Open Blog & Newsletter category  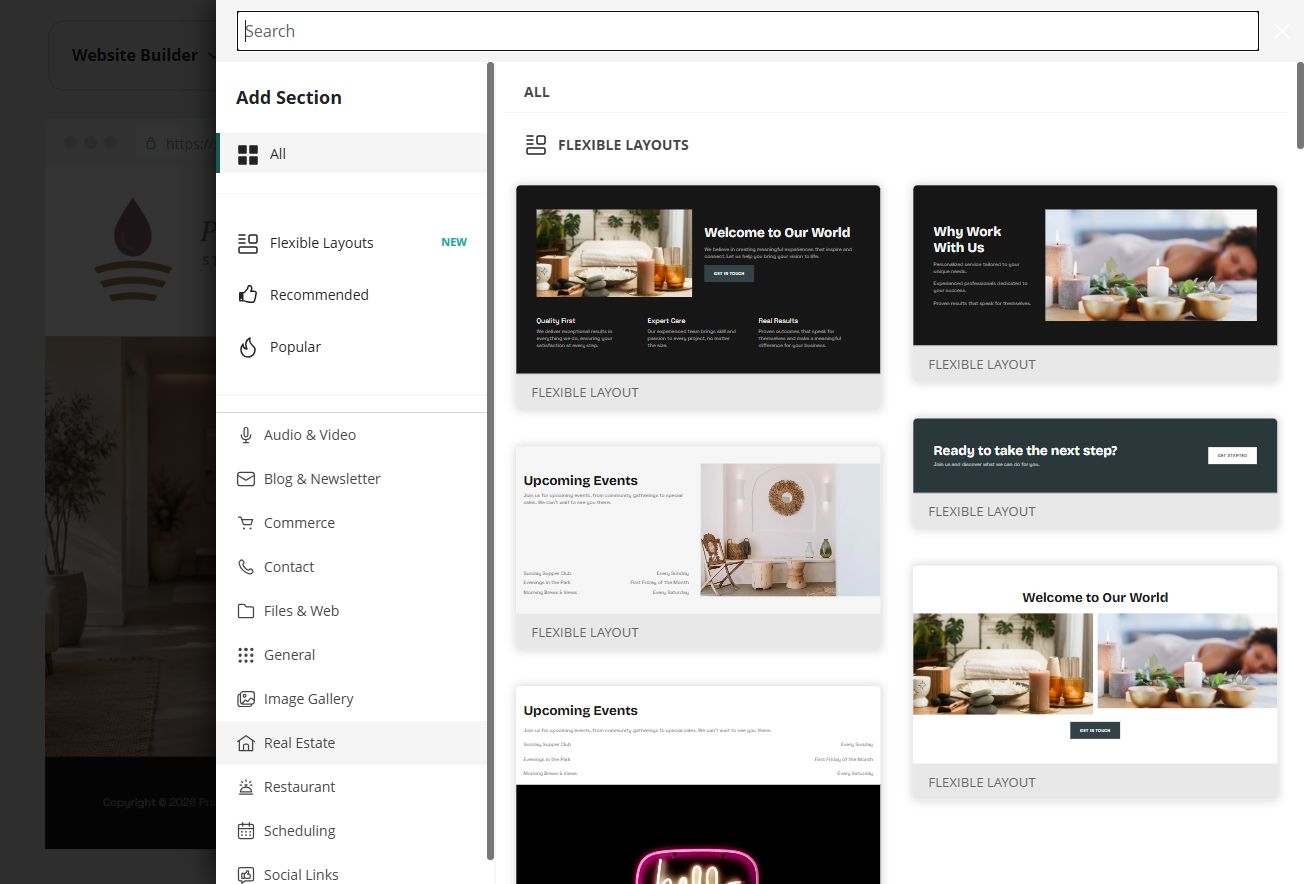351,479
